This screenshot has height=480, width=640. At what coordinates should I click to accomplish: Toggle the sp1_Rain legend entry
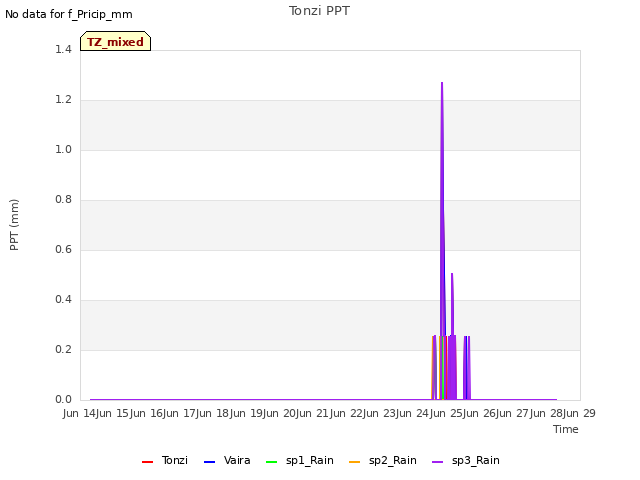300,460
